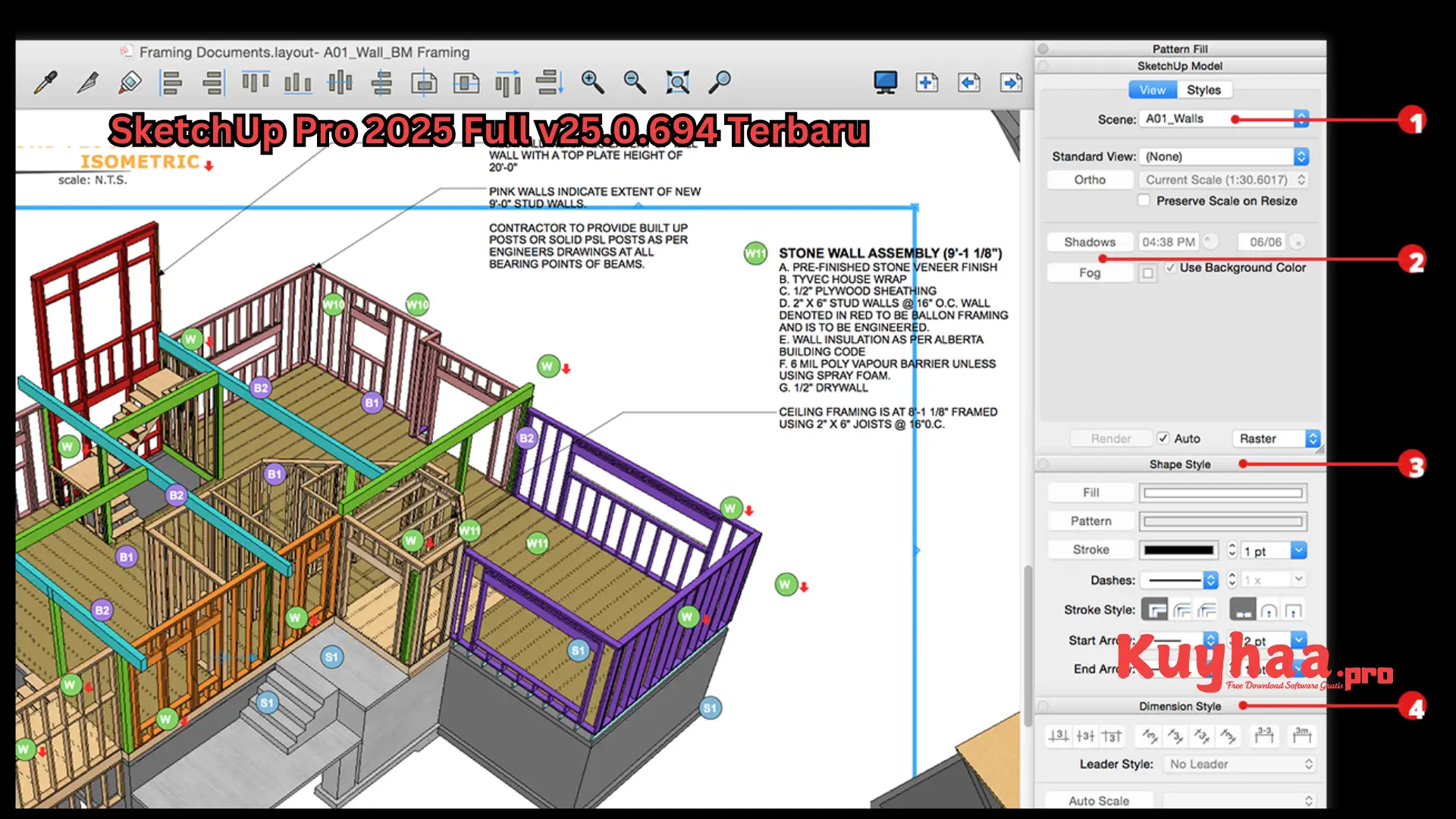This screenshot has height=819, width=1456.
Task: Click the black Stroke color swatch
Action: (1178, 549)
